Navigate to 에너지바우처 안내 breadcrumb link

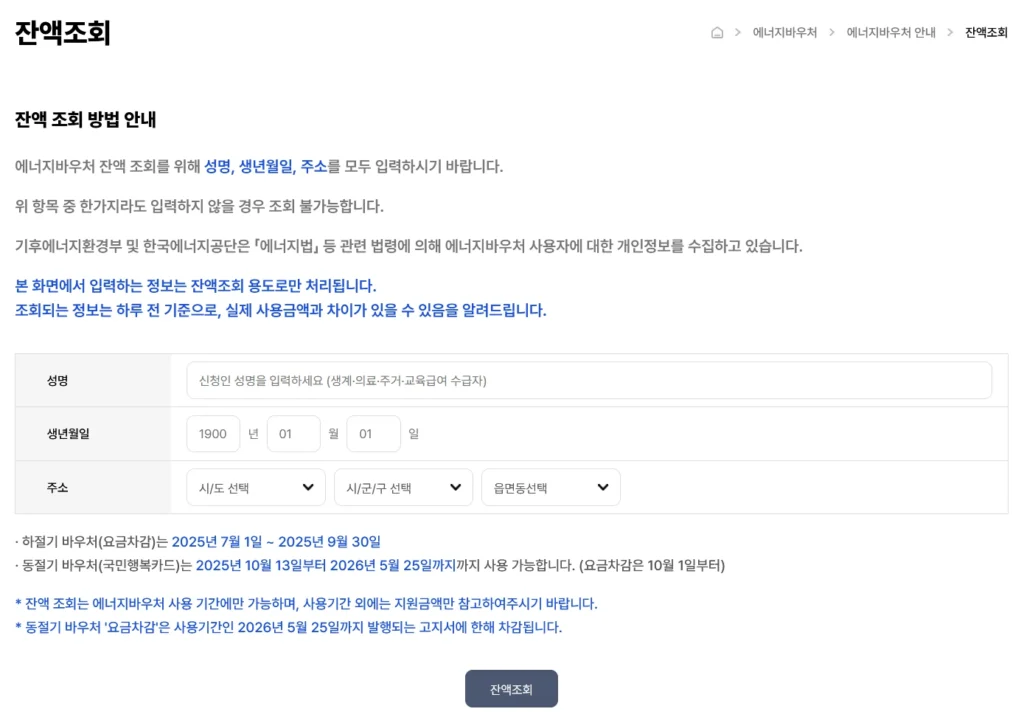coord(890,32)
